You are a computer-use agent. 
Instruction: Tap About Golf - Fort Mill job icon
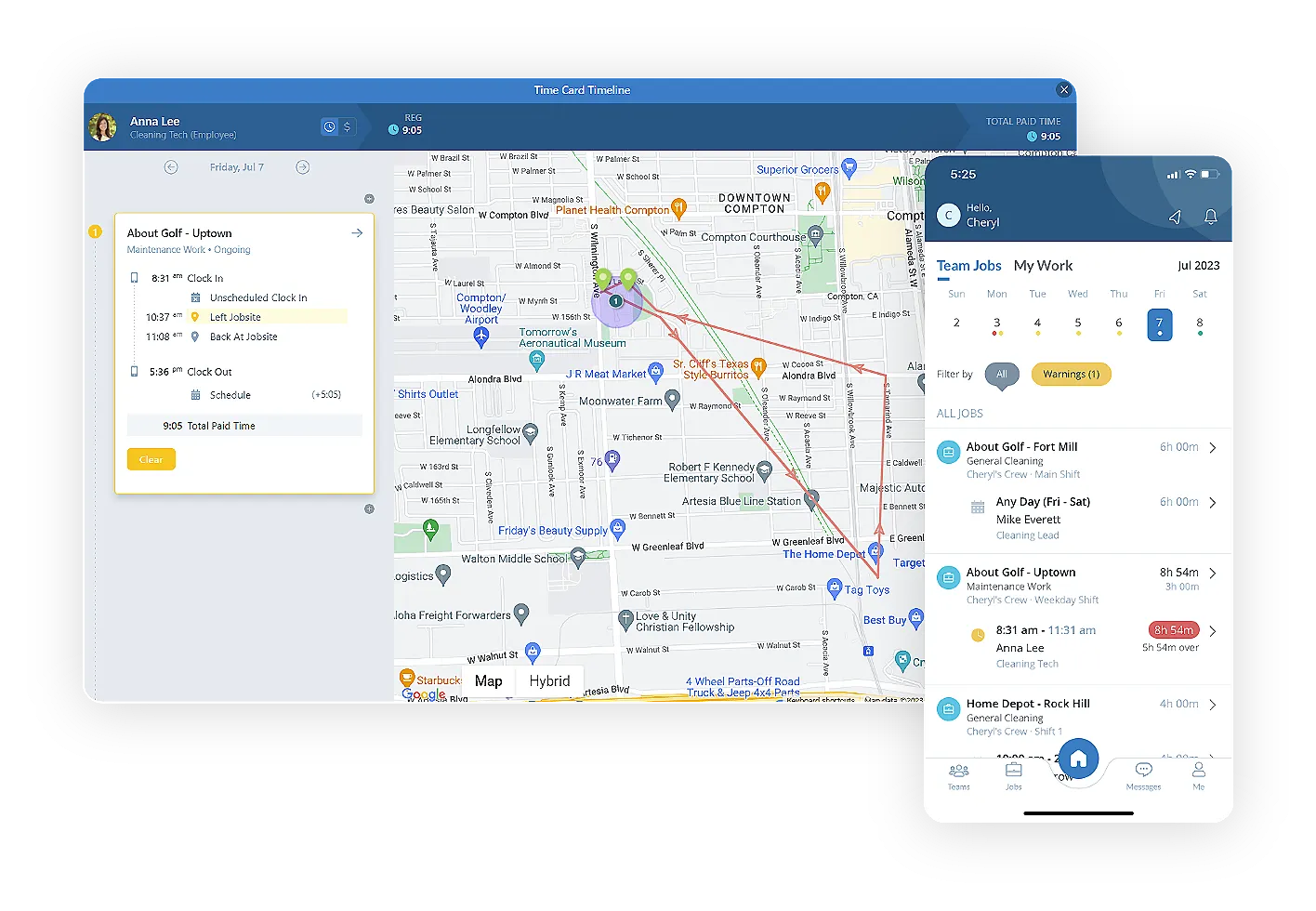click(x=948, y=453)
